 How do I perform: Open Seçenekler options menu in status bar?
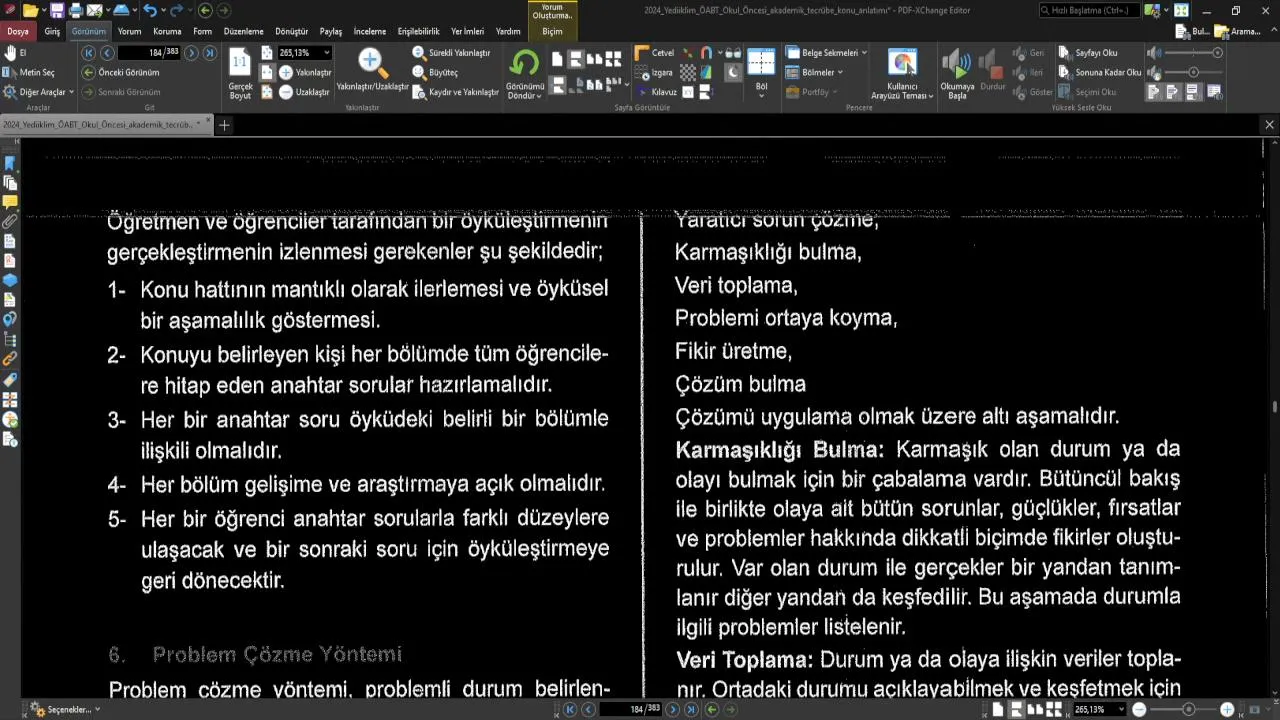click(x=66, y=710)
